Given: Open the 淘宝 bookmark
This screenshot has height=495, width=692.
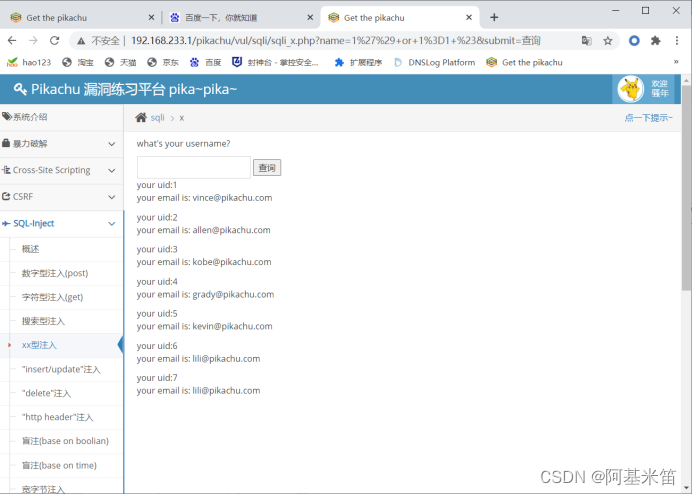Looking at the screenshot, I should [x=78, y=62].
